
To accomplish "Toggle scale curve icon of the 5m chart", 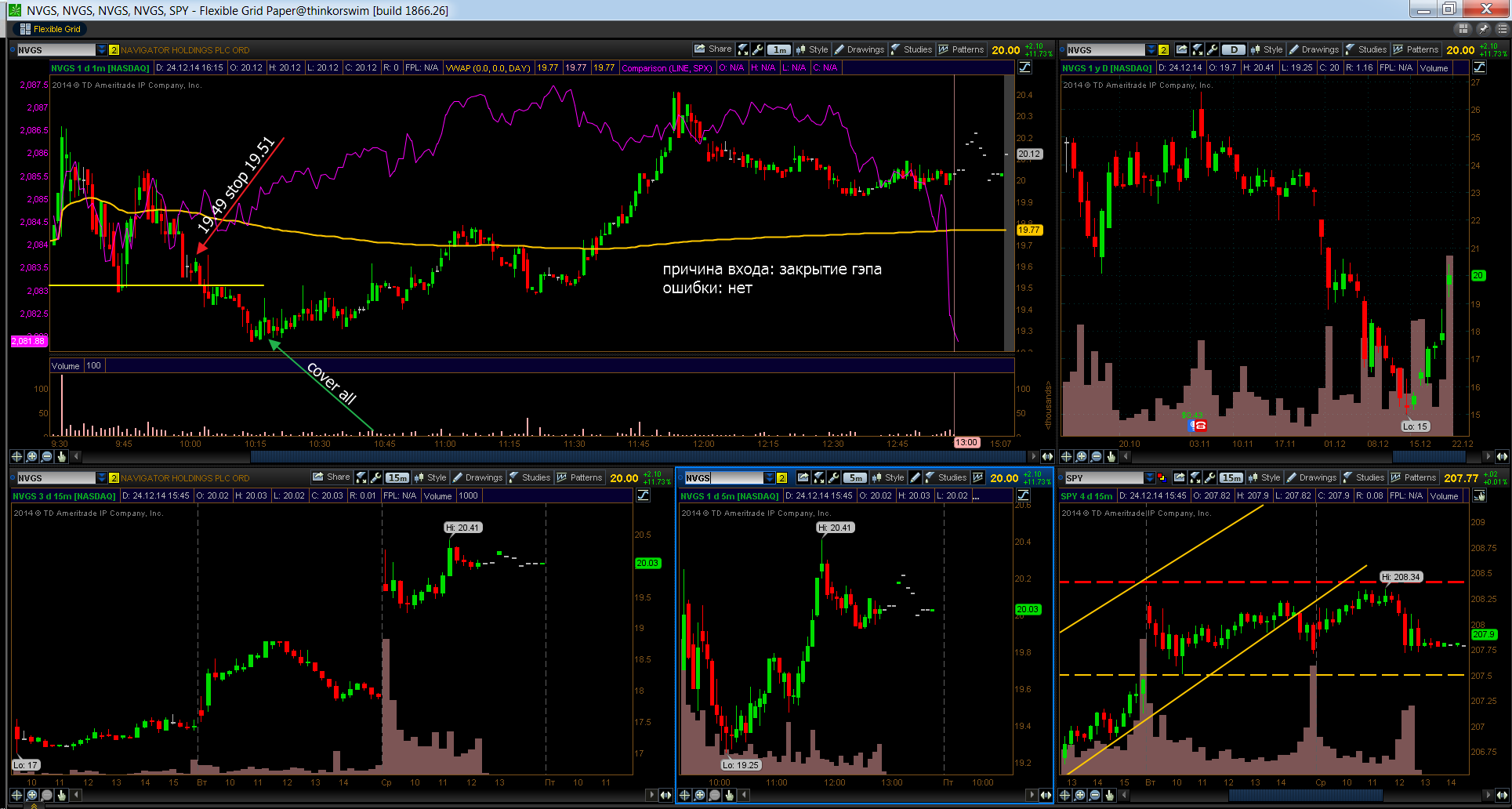I will click(x=1023, y=495).
